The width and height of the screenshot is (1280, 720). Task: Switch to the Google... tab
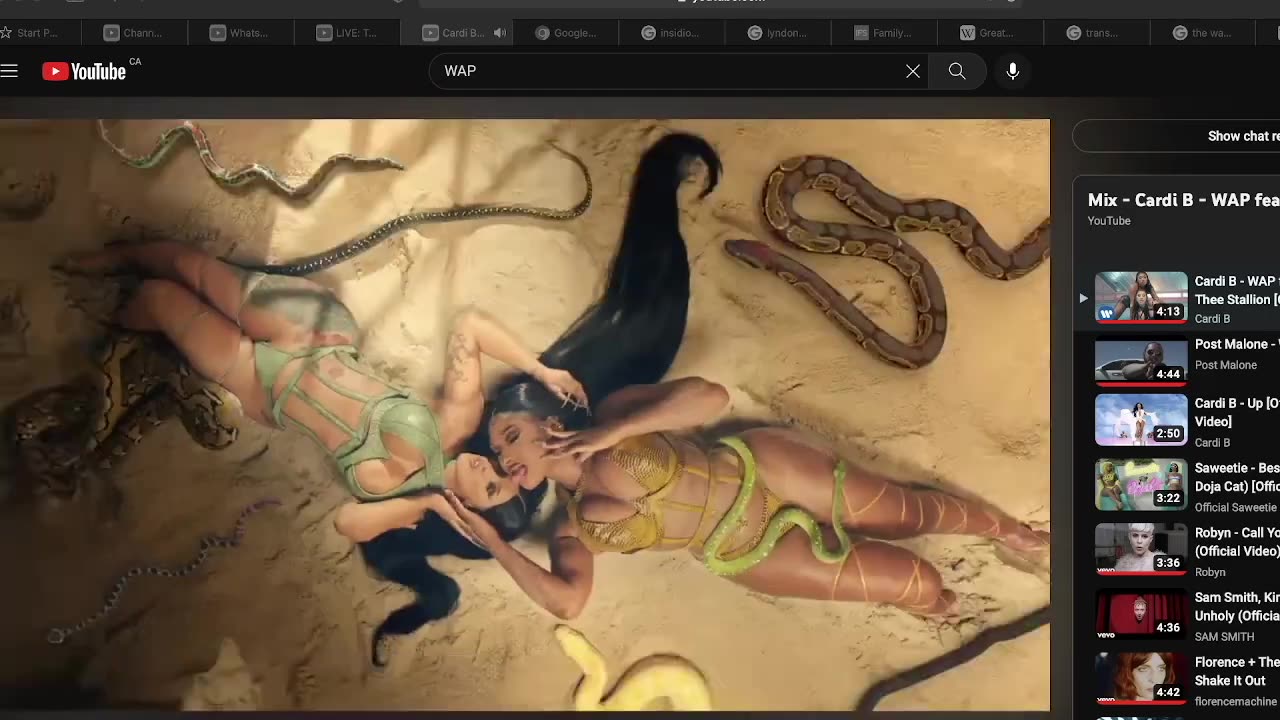(x=567, y=33)
